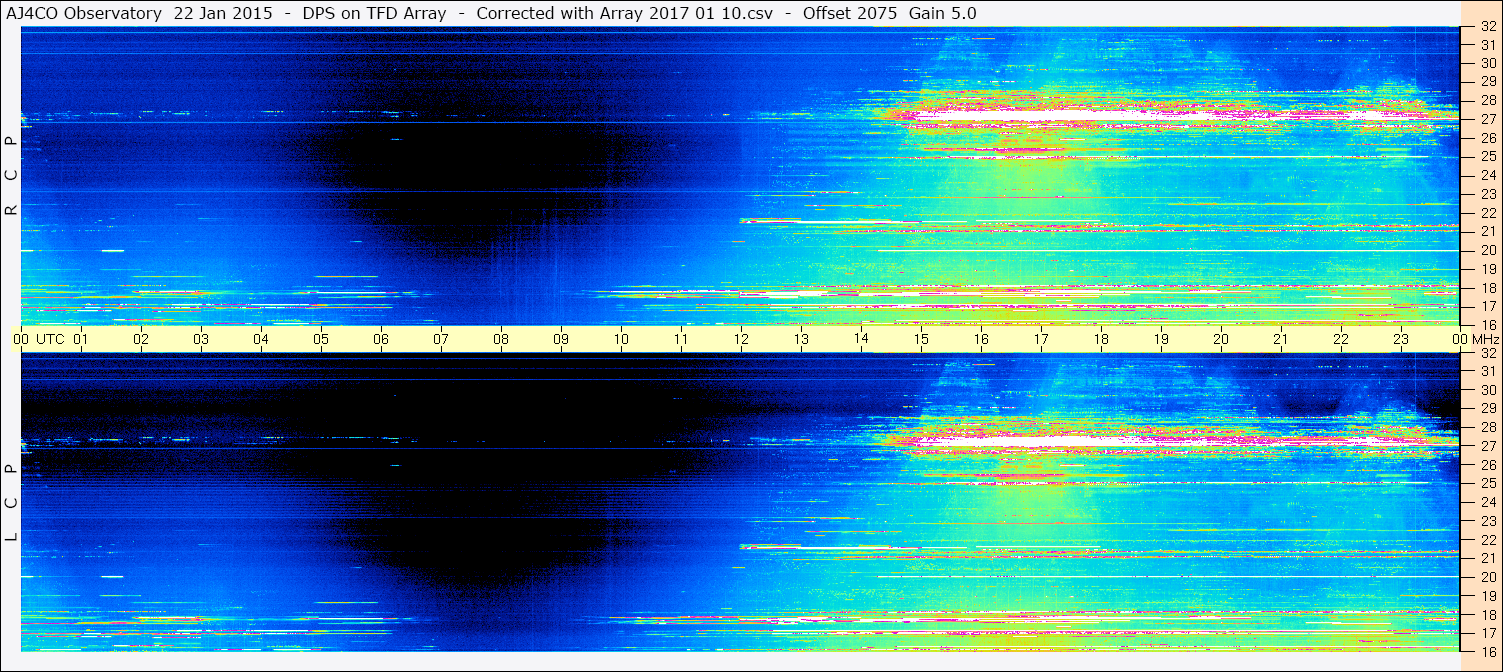Click the 31 MHz label in LCP panel
Image resolution: width=1503 pixels, height=672 pixels.
[1488, 371]
